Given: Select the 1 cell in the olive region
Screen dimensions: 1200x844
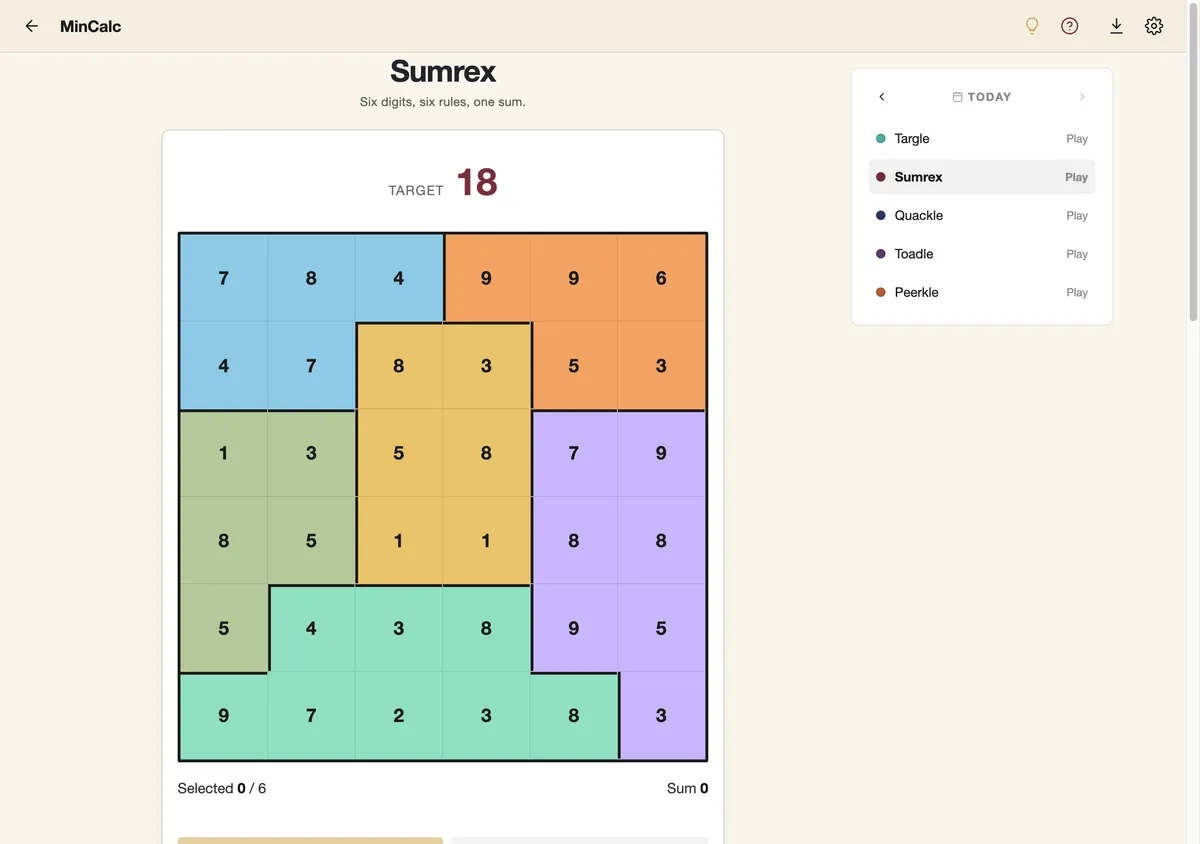Looking at the screenshot, I should tap(223, 453).
